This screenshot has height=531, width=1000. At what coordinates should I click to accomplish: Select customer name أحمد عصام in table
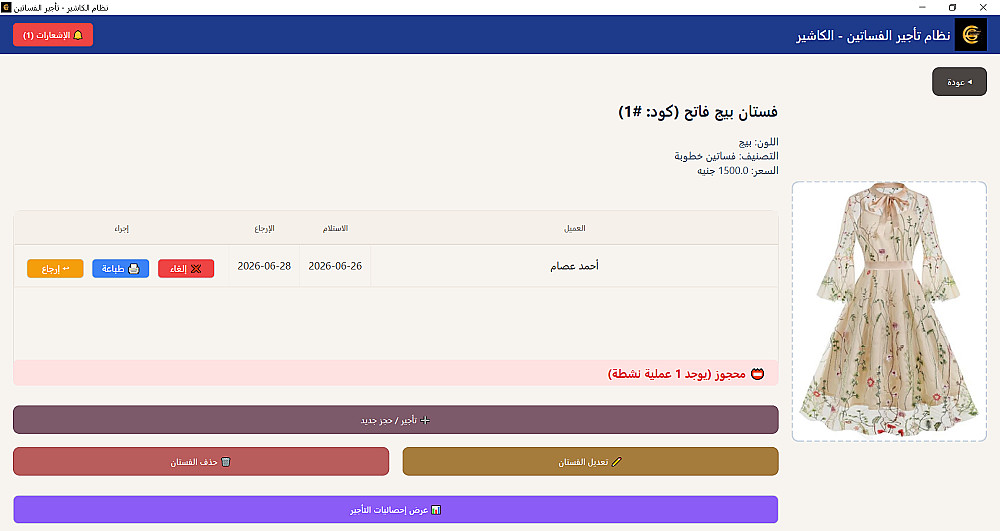click(x=574, y=266)
